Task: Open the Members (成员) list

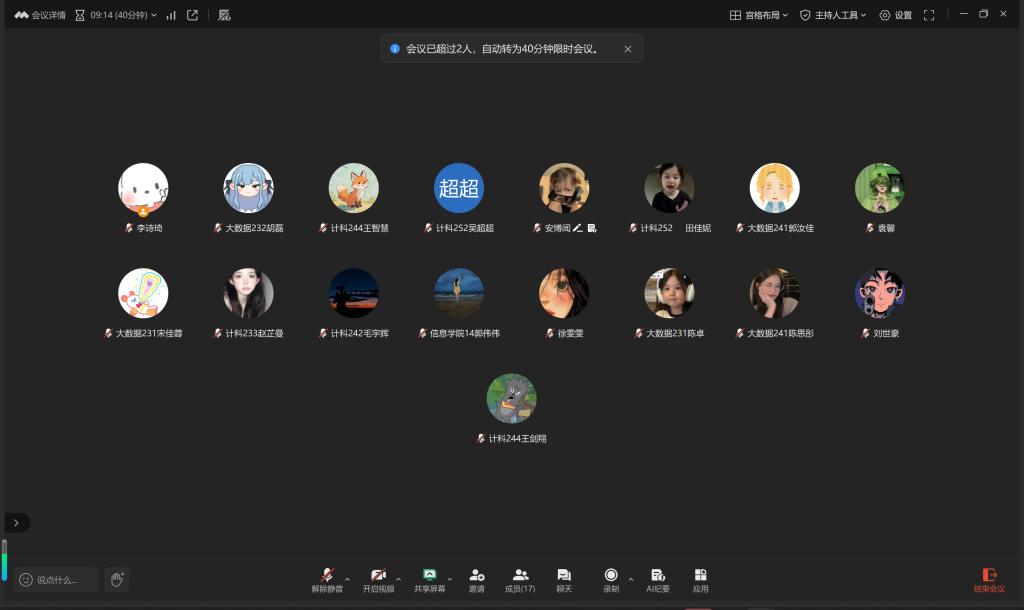Action: pos(520,579)
